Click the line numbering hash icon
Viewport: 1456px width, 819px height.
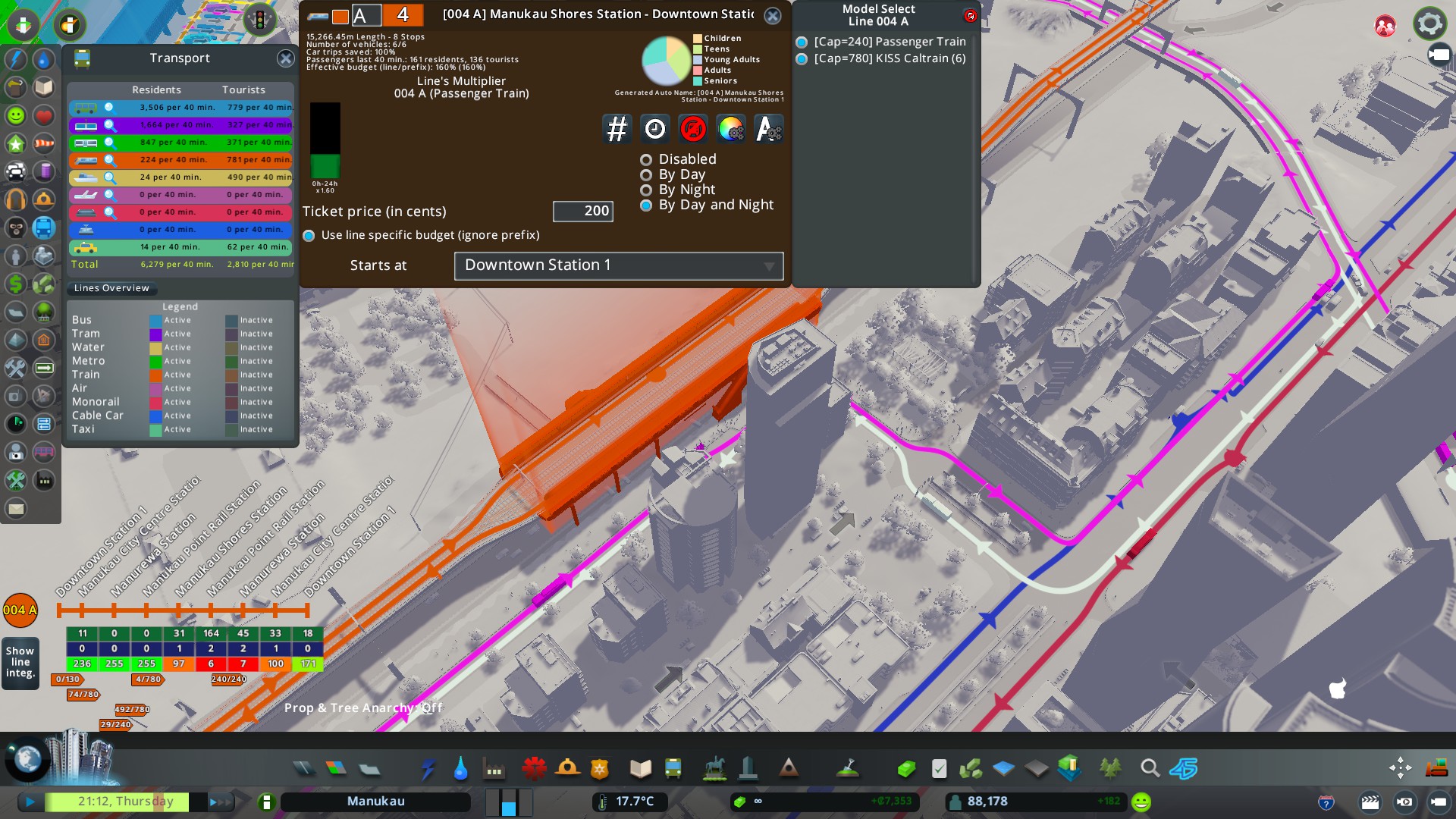617,129
